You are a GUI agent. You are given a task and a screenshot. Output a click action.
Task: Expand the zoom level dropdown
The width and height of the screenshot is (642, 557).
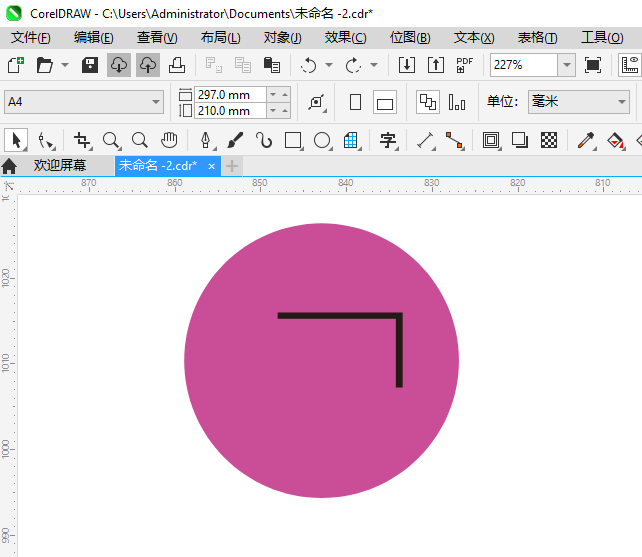567,65
